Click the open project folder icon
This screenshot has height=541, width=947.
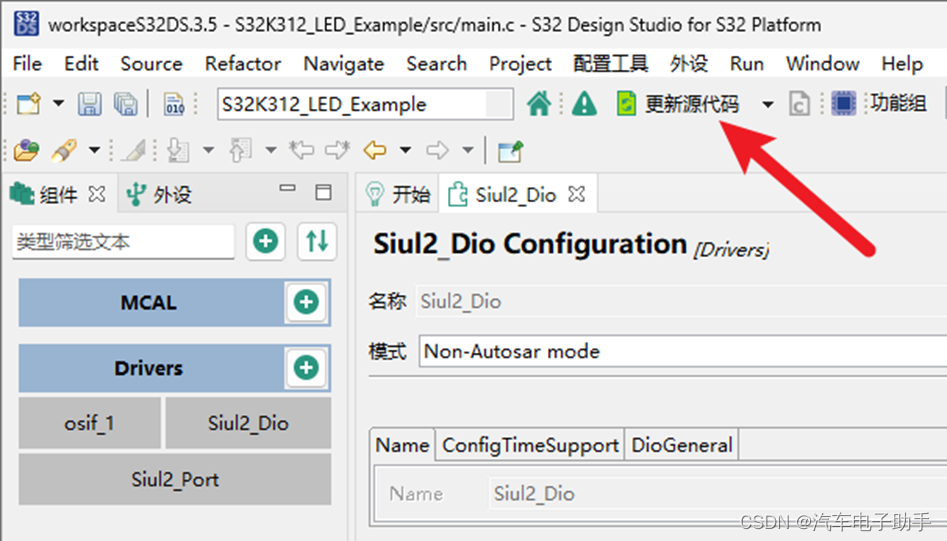click(x=27, y=150)
